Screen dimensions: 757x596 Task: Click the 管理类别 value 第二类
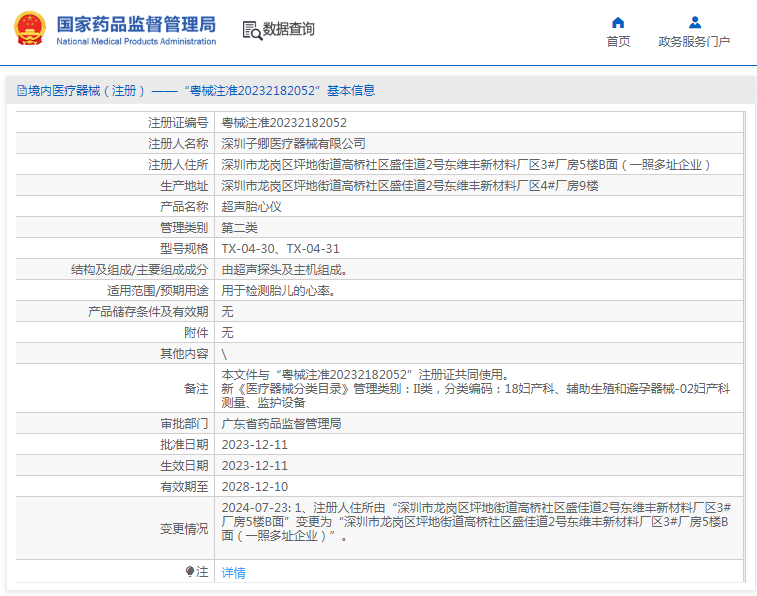pos(239,228)
